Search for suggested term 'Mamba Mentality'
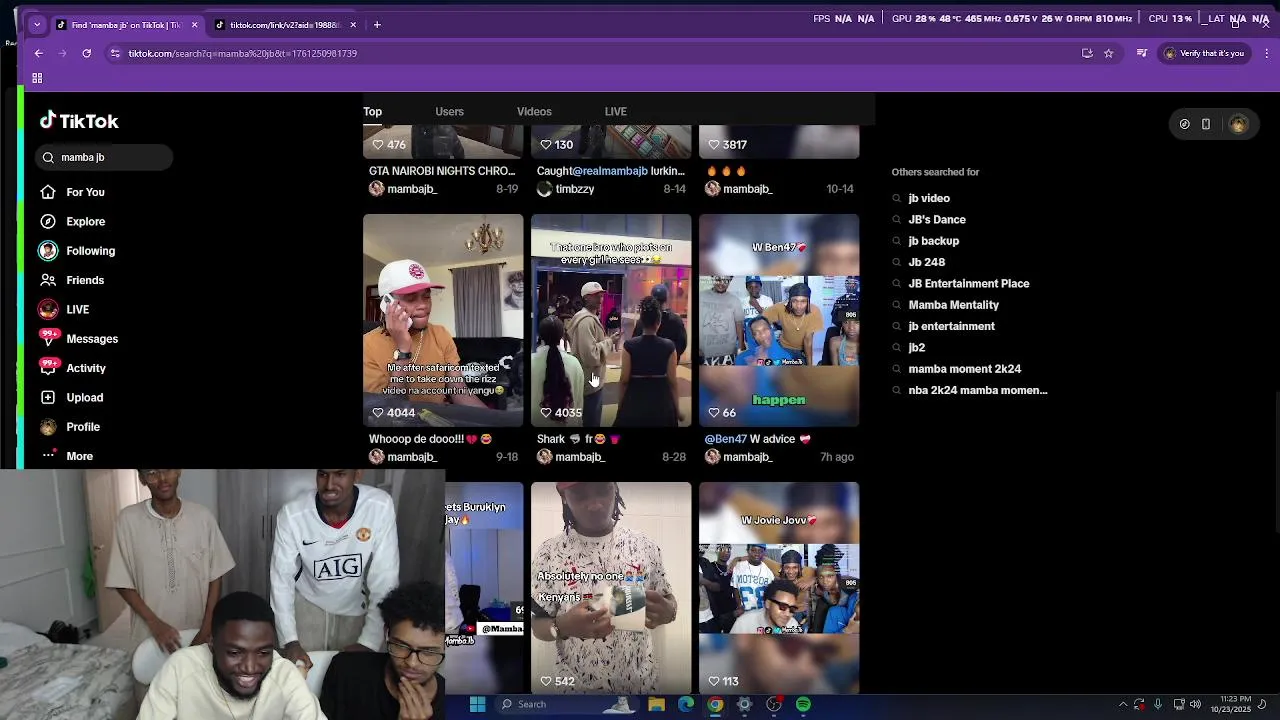Image resolution: width=1280 pixels, height=720 pixels. click(953, 305)
